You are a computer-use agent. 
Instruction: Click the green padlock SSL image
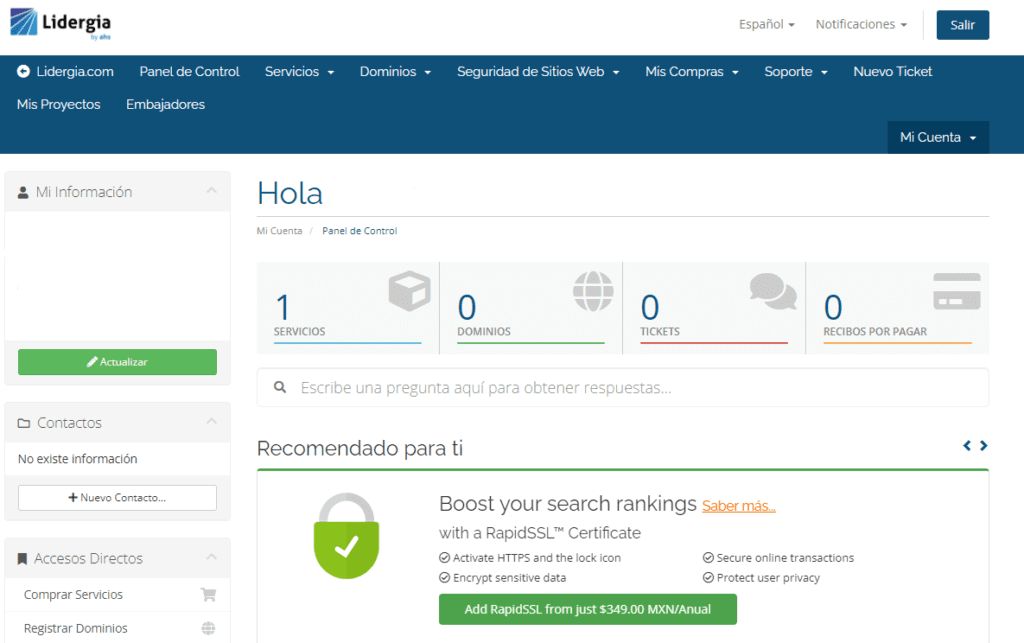[346, 536]
